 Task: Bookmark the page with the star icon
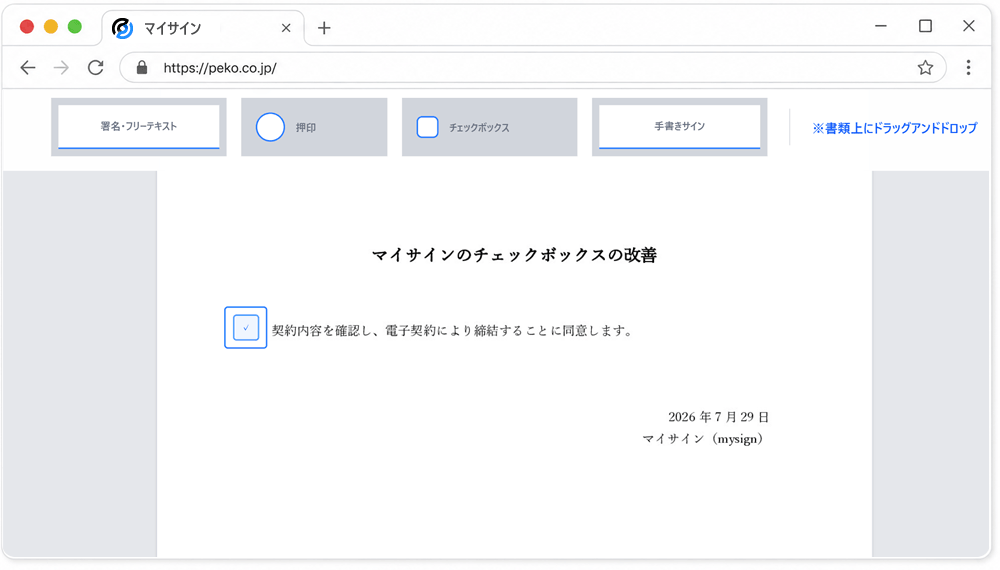point(925,68)
